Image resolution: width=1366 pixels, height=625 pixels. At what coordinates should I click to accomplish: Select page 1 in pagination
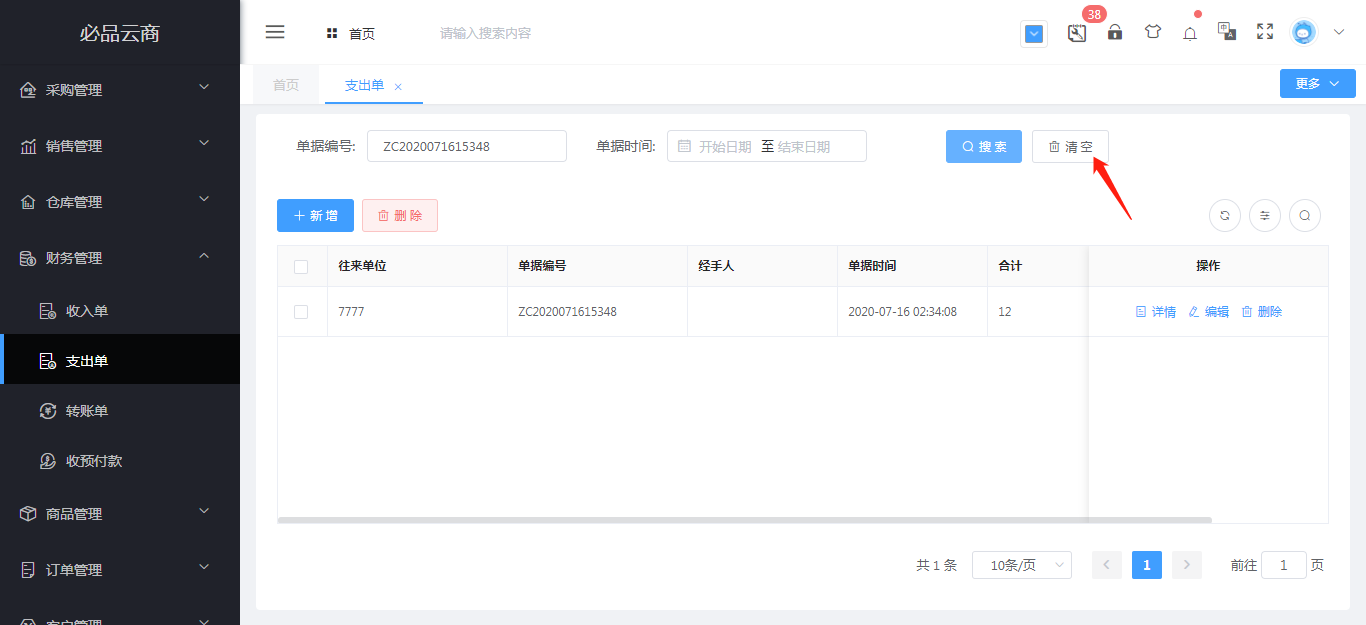coord(1147,565)
